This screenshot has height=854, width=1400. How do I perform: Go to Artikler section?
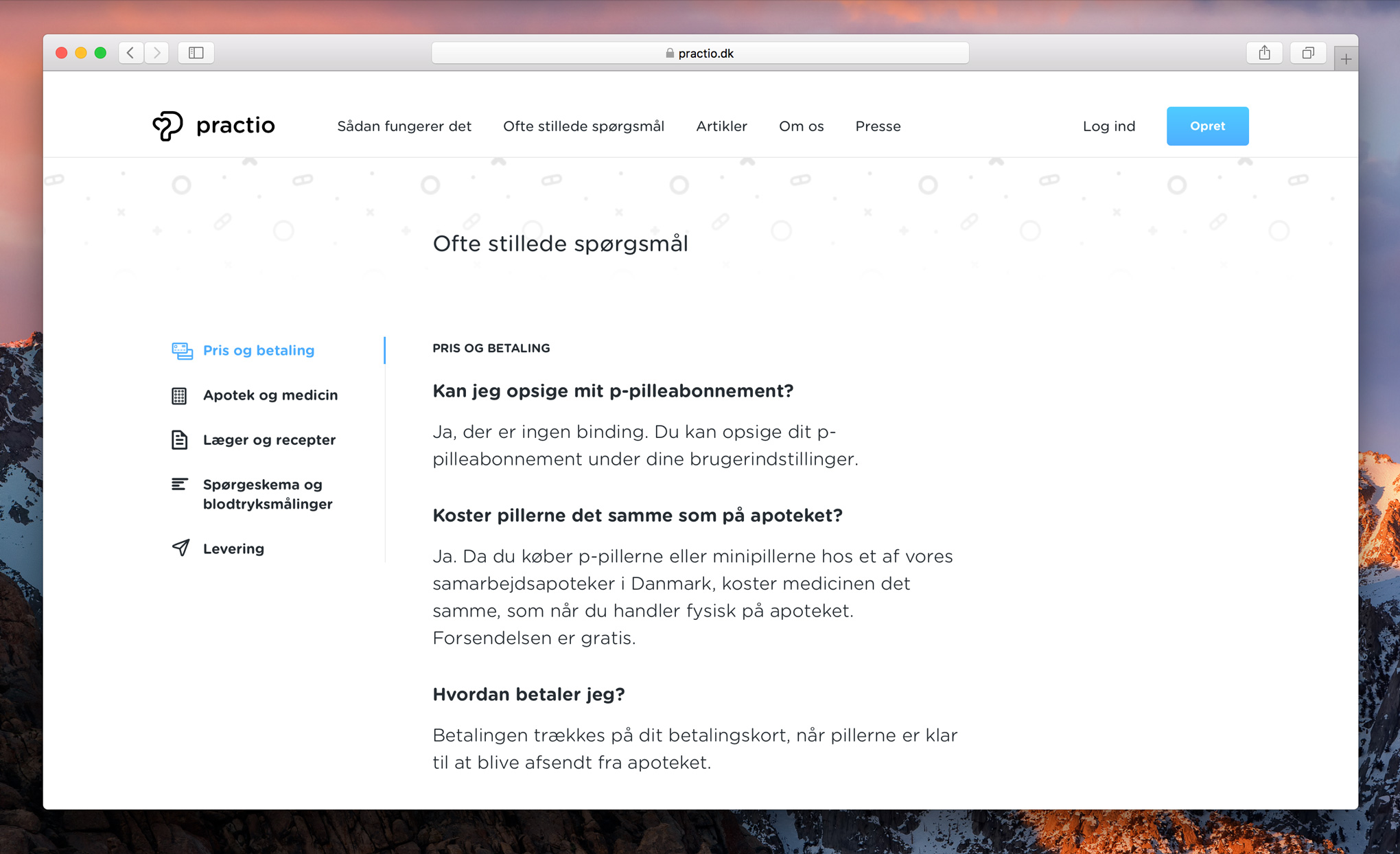[721, 126]
